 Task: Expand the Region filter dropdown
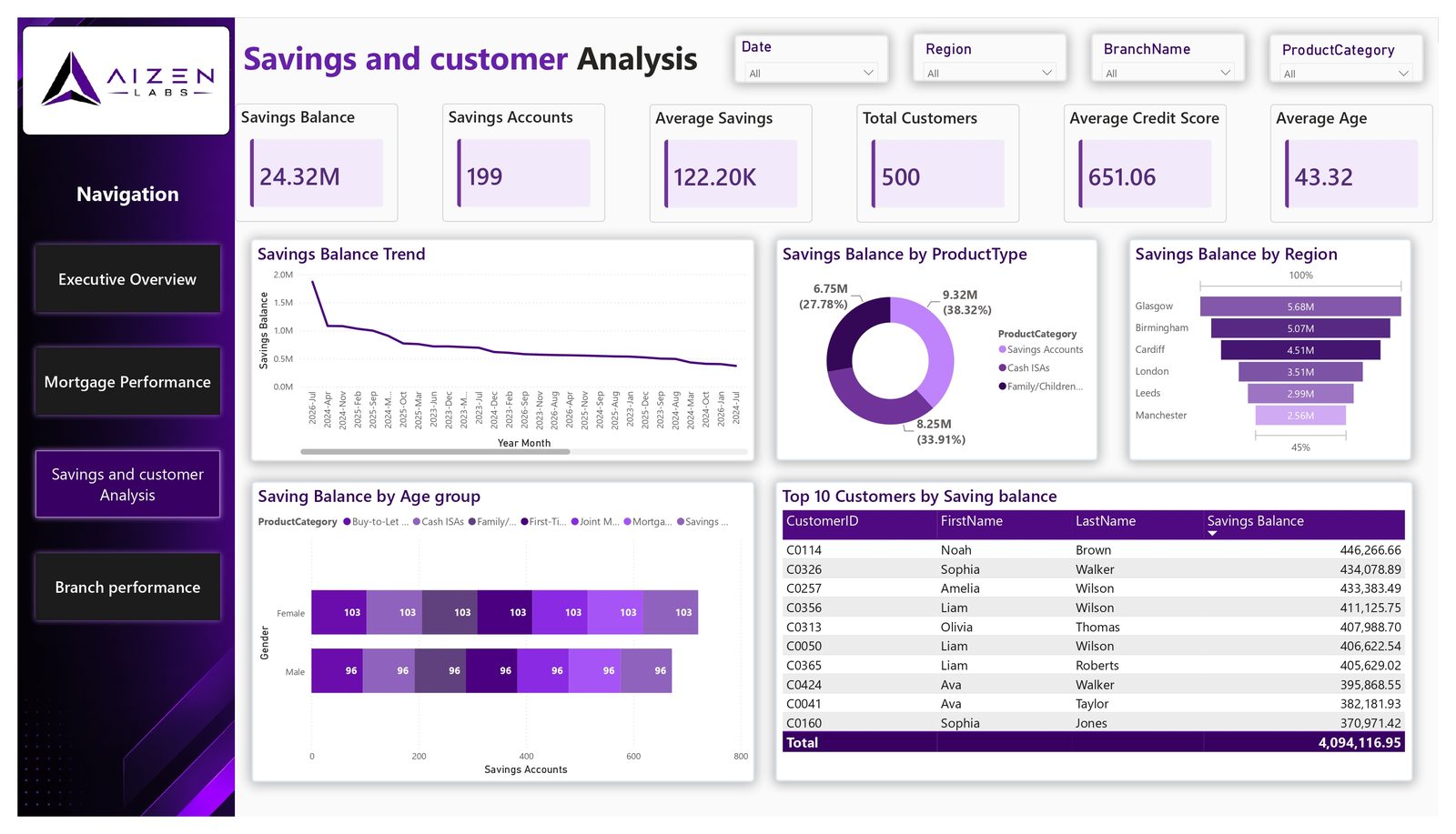pyautogui.click(x=989, y=73)
